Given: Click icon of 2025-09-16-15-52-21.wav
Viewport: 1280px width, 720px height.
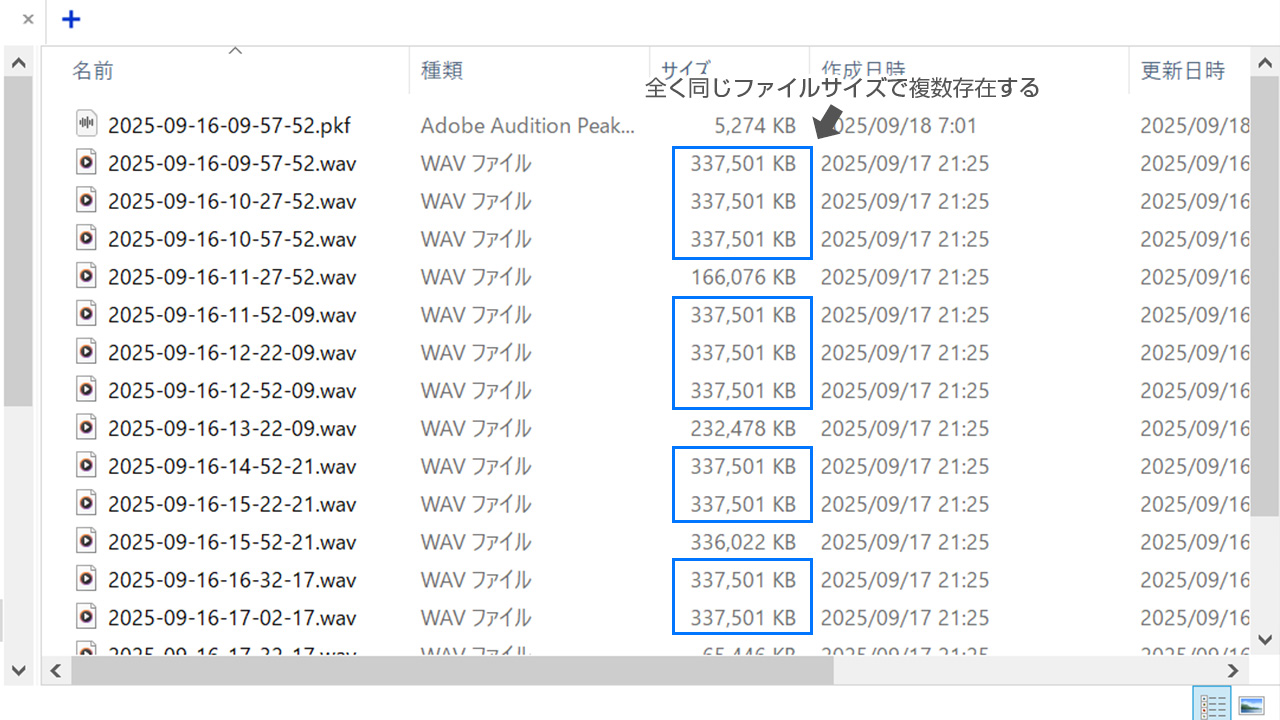Looking at the screenshot, I should [87, 542].
